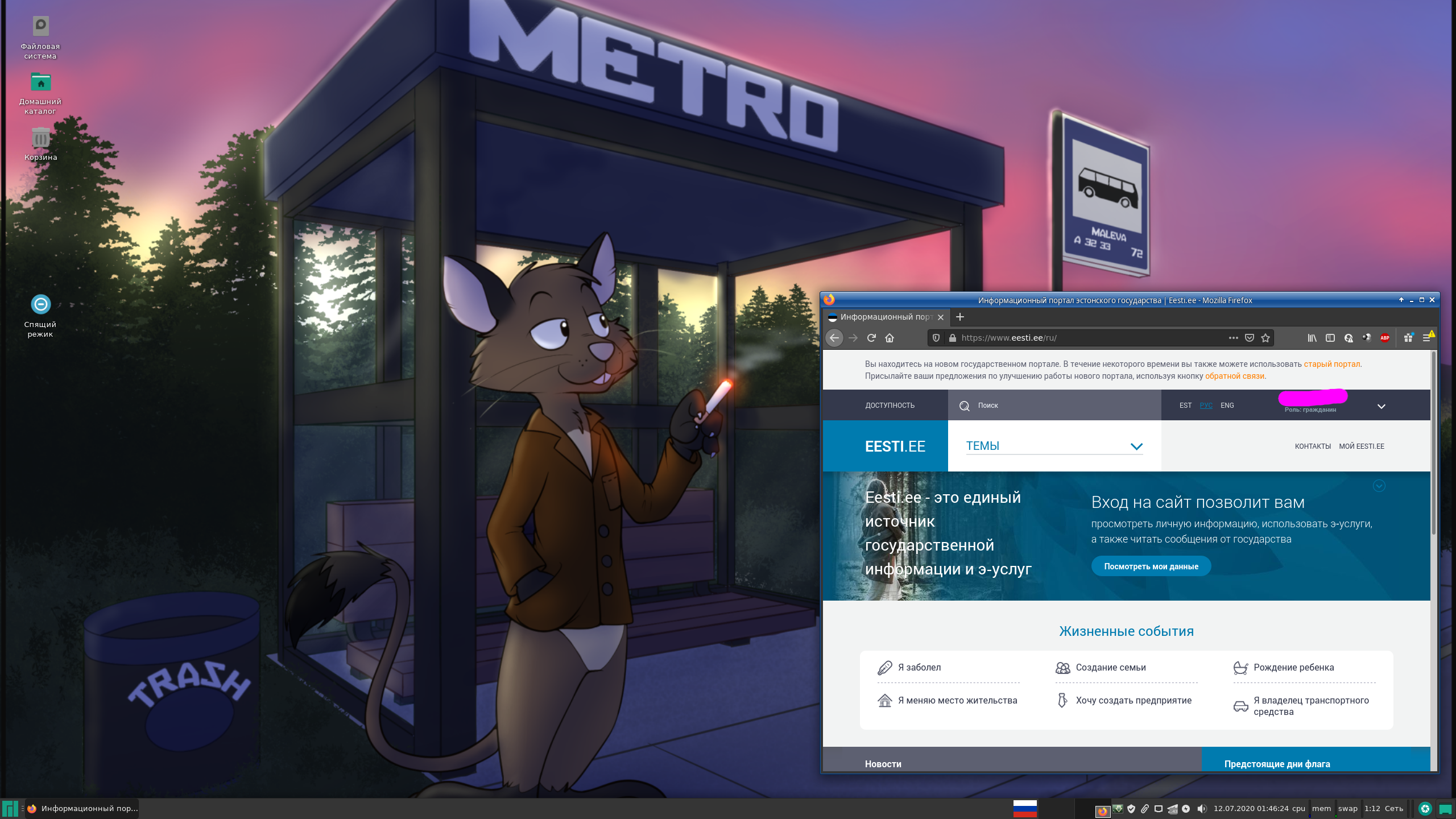
Task: Open the globe-with-warning extension icon
Action: point(1349,338)
